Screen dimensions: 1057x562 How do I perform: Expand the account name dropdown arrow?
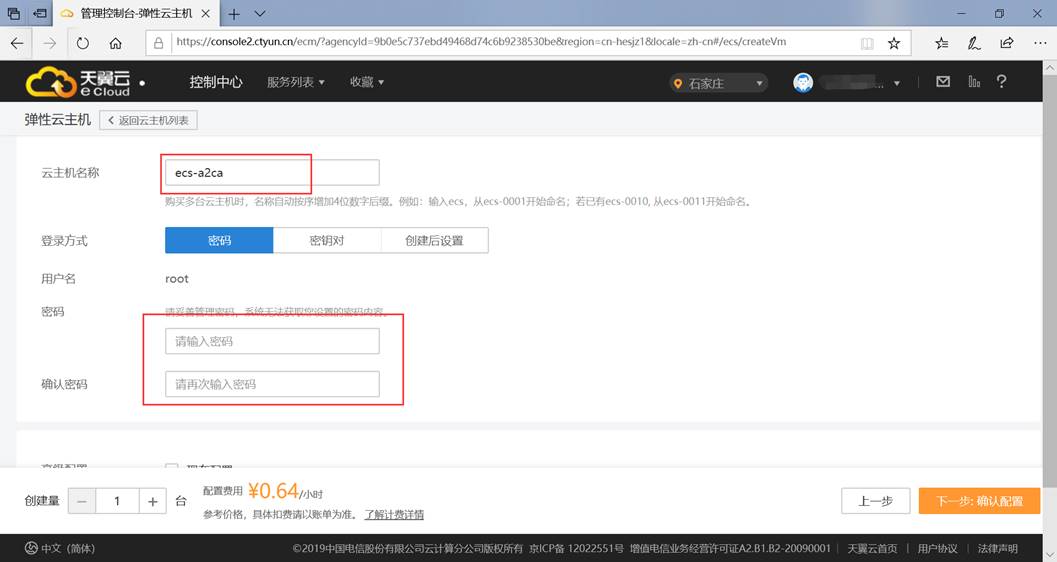tap(897, 84)
